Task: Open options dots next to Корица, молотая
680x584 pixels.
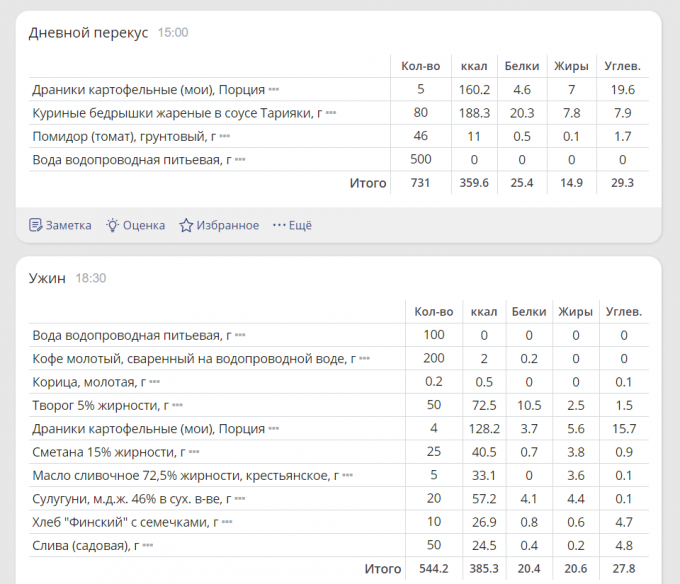Action: 155,382
